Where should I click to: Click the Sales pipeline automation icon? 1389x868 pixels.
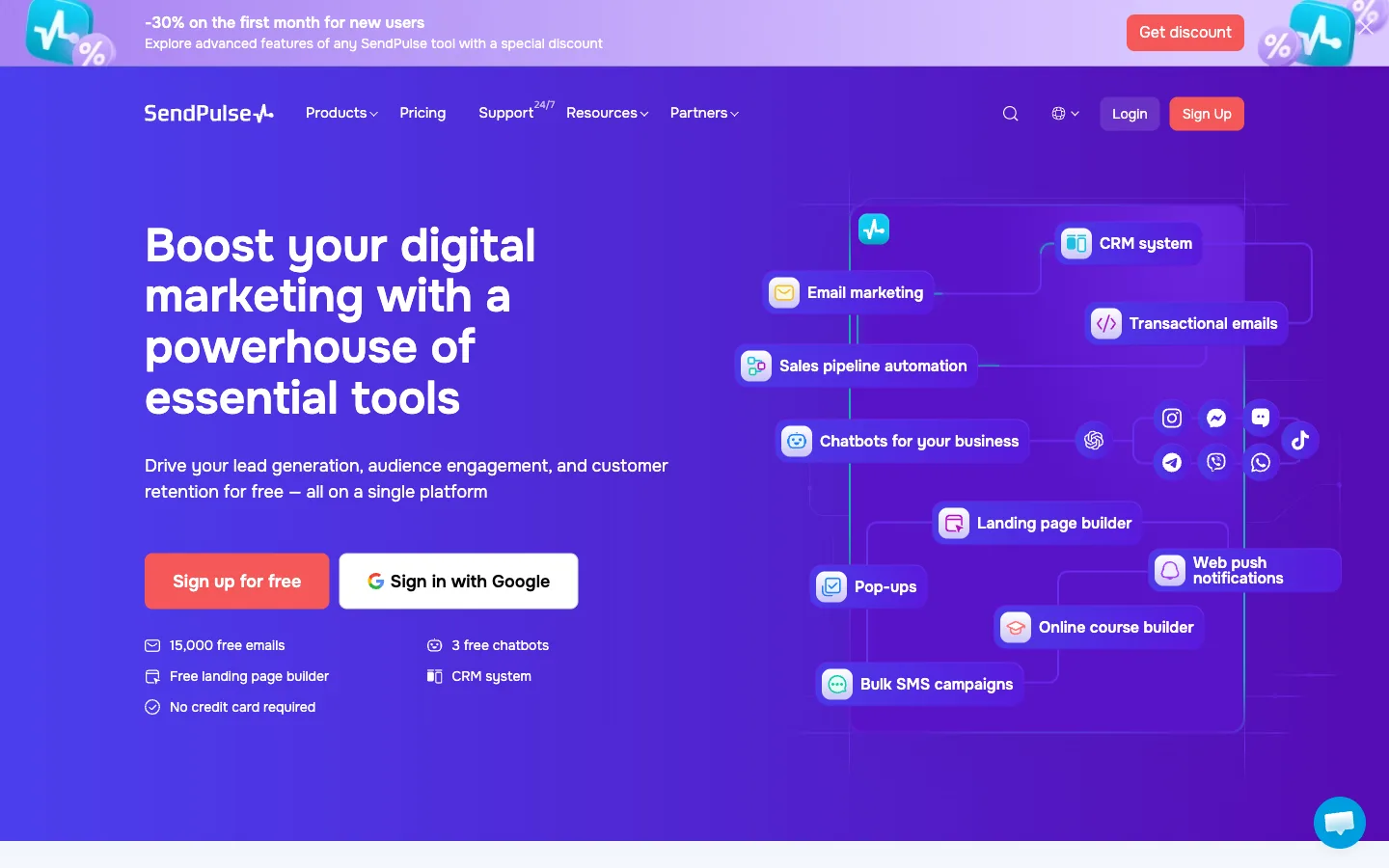click(x=756, y=366)
